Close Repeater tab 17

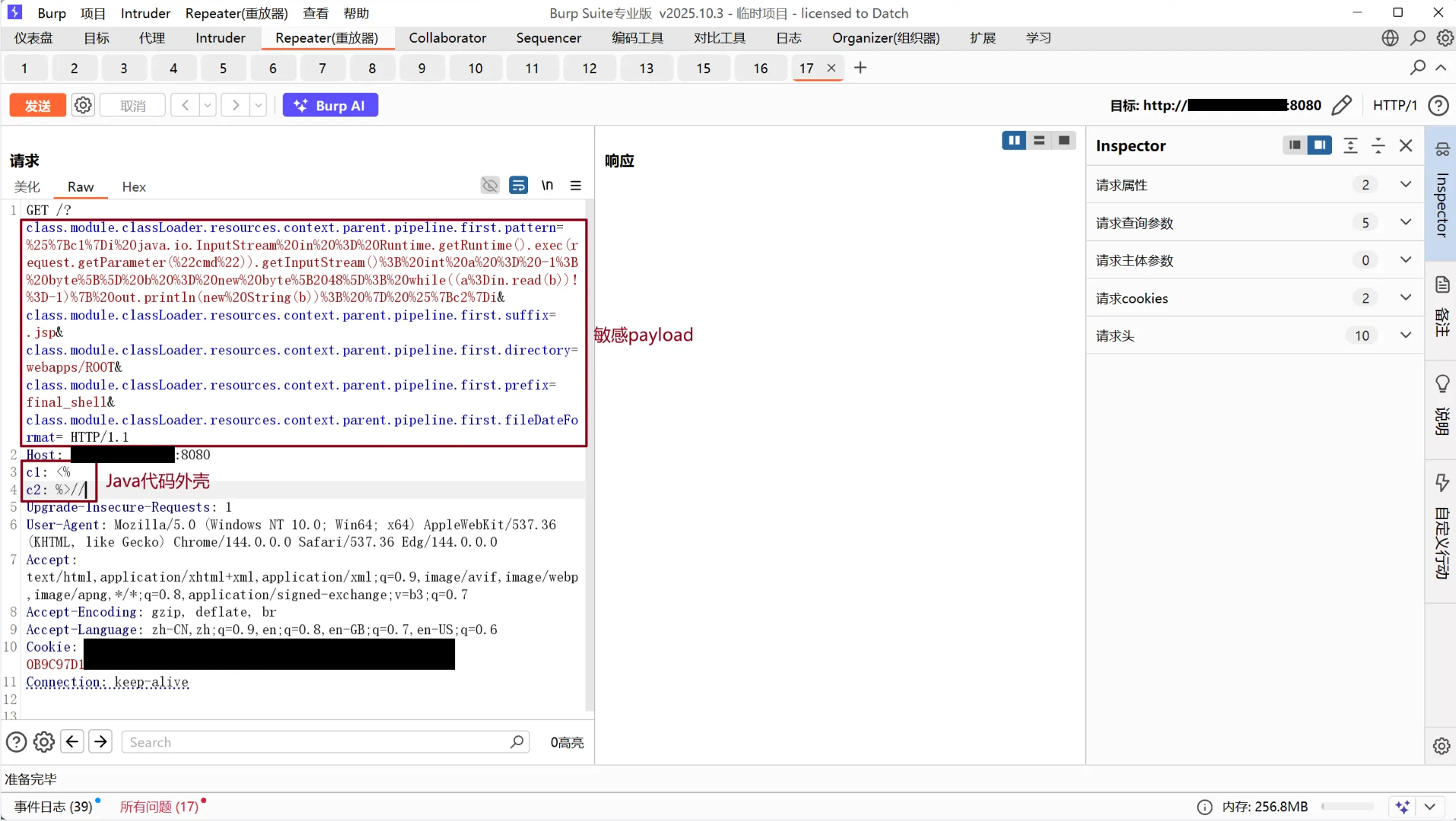[x=831, y=68]
